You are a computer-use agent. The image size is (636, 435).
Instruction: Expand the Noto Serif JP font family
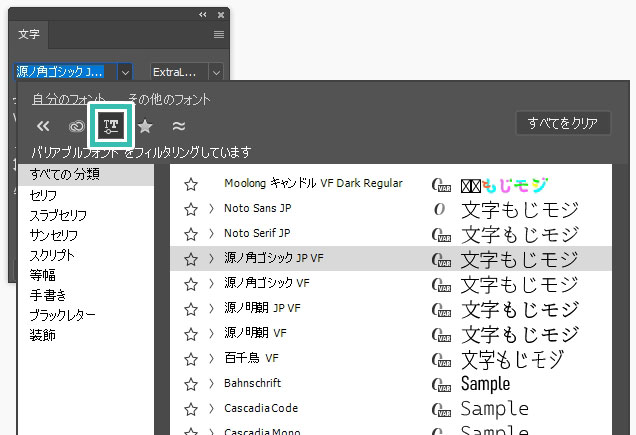tap(211, 234)
